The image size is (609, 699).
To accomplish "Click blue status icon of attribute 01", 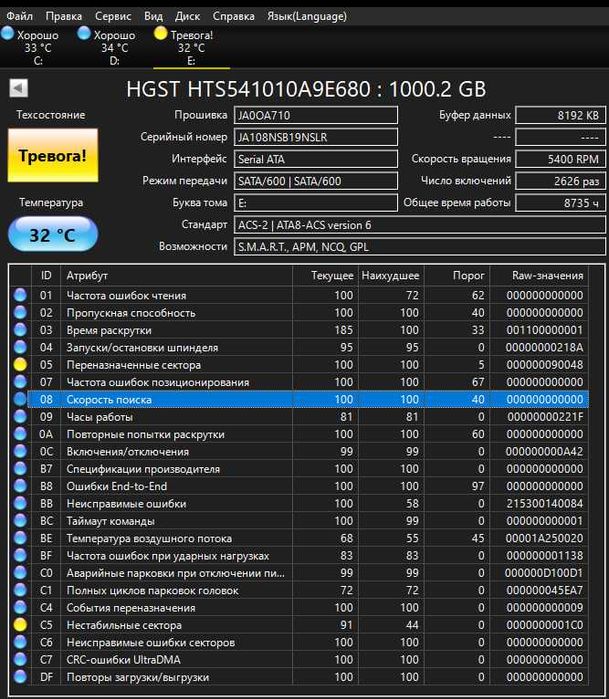I will tap(20, 295).
